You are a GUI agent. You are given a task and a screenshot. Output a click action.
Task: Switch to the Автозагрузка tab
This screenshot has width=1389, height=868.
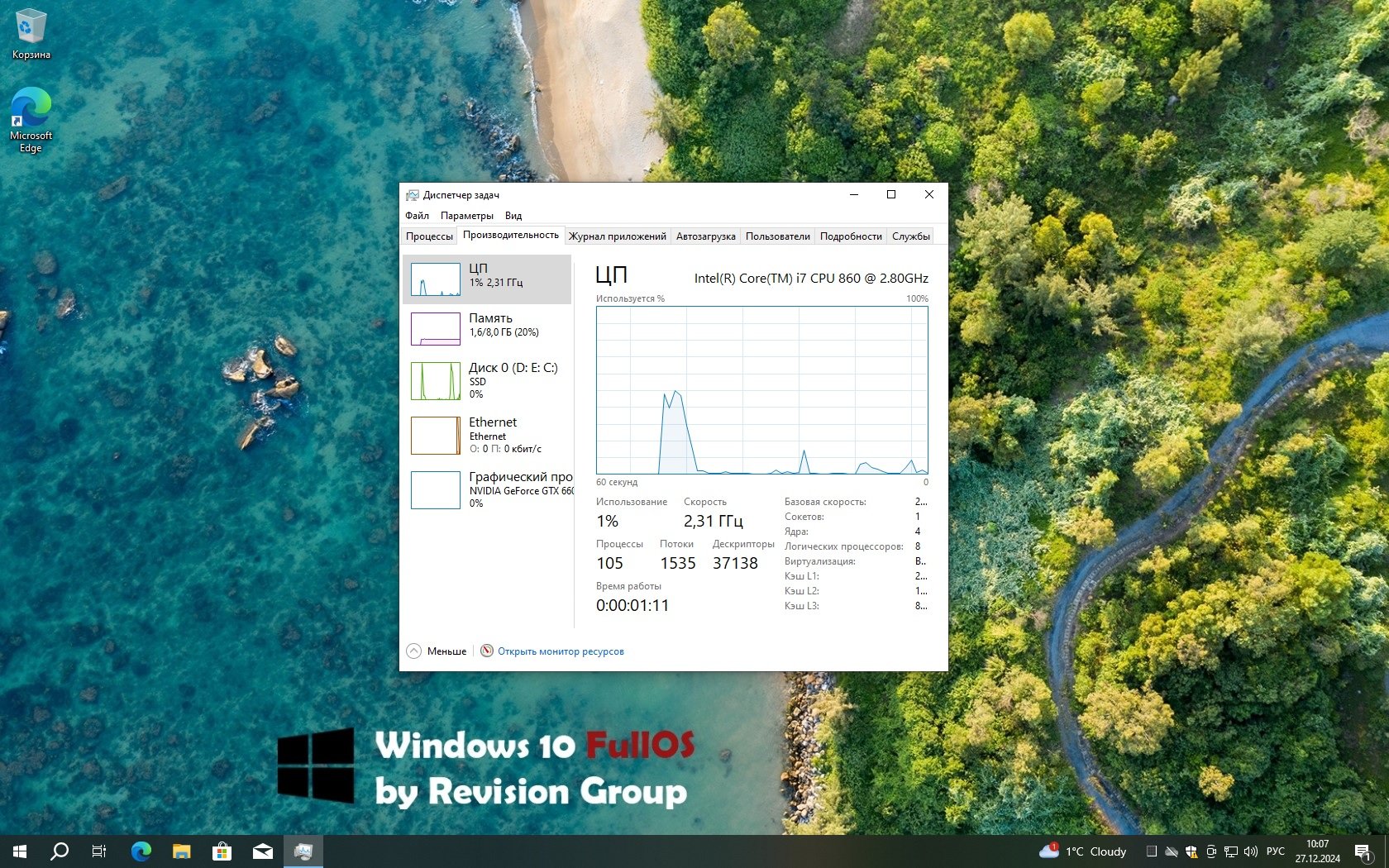pos(705,236)
